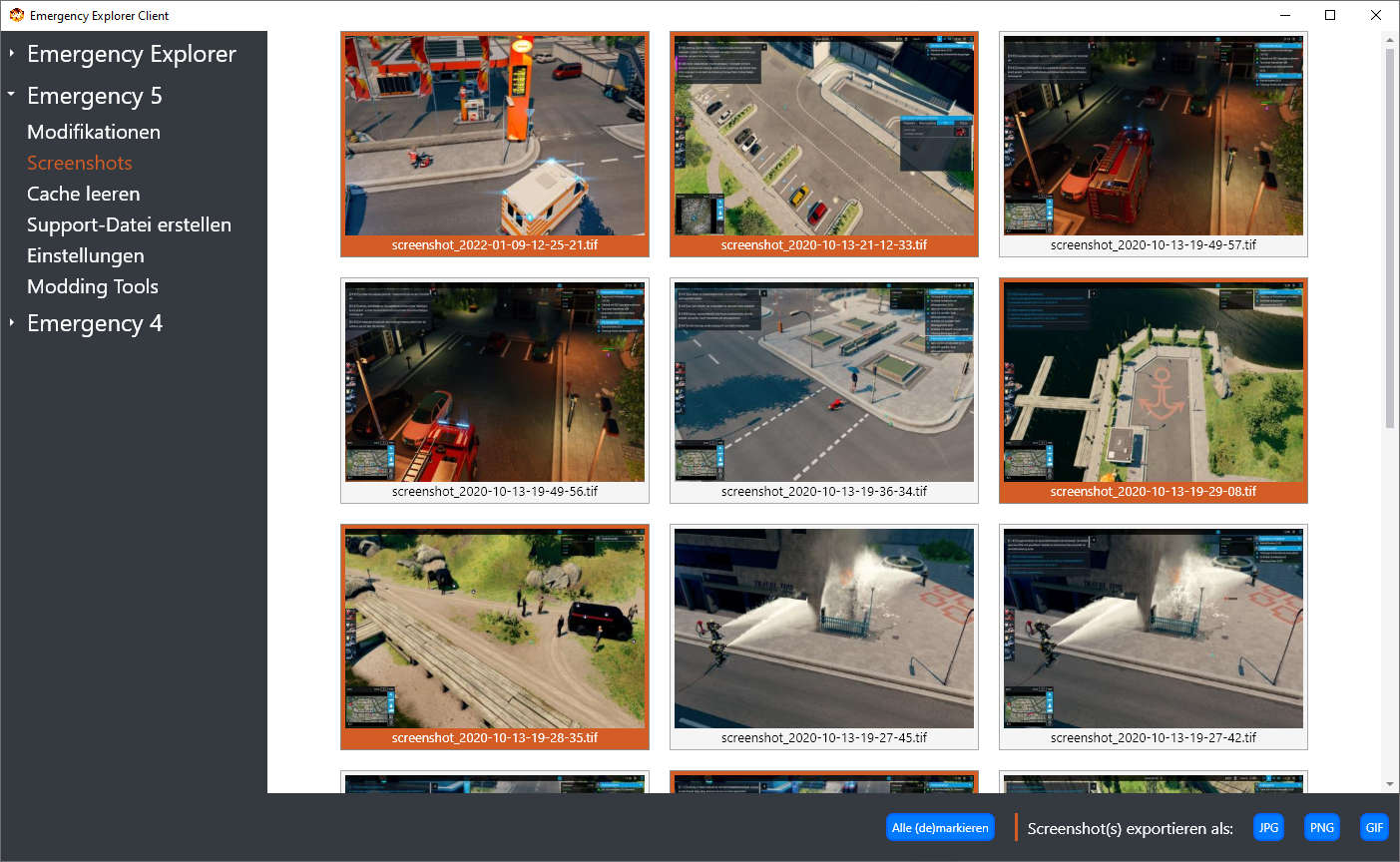Close the Emergency Explorer Client window

(x=1376, y=15)
